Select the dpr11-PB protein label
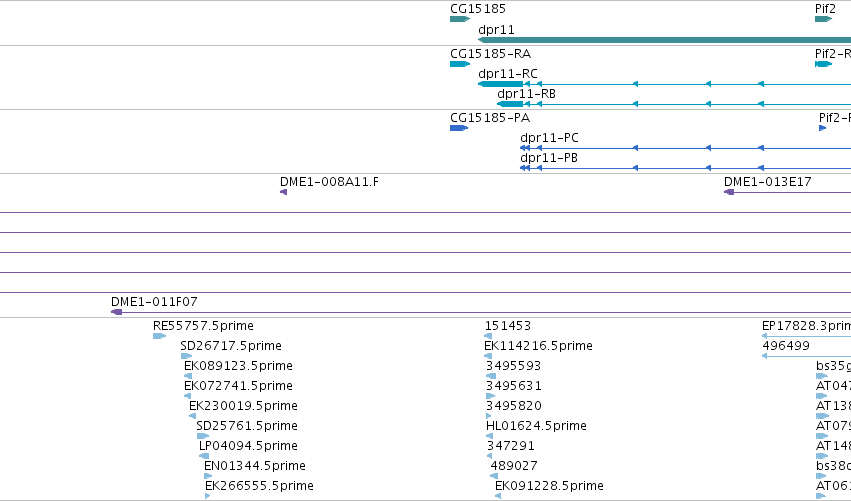 (549, 158)
